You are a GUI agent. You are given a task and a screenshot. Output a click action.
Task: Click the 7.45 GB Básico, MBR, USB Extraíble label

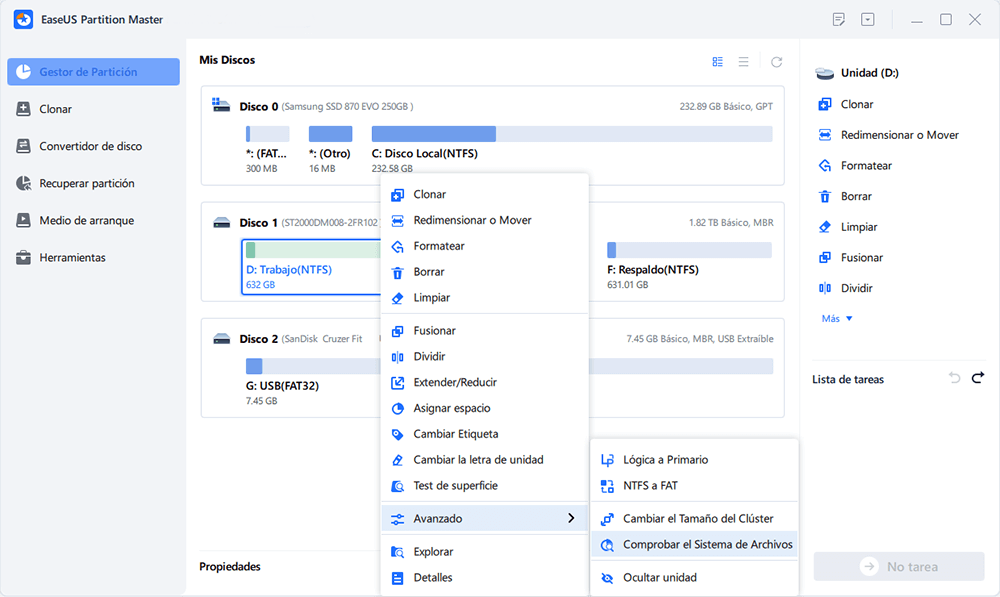700,339
